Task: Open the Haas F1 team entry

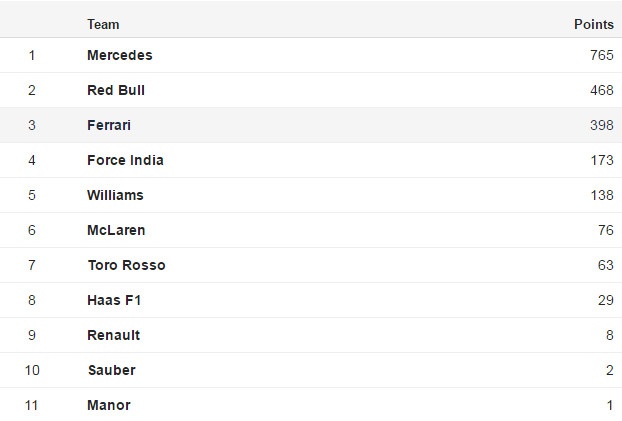Action: click(x=114, y=300)
